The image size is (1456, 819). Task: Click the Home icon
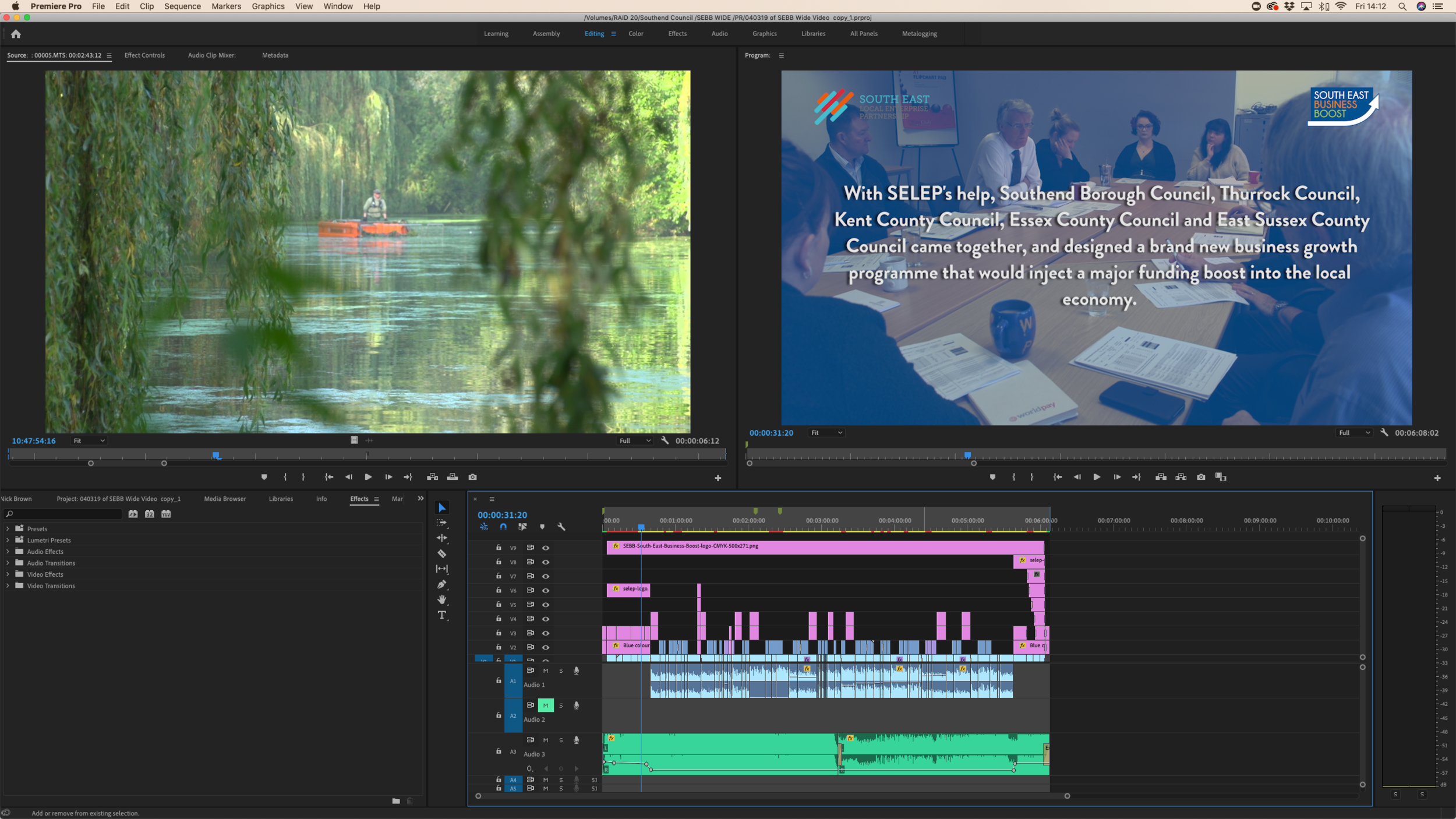pyautogui.click(x=16, y=34)
